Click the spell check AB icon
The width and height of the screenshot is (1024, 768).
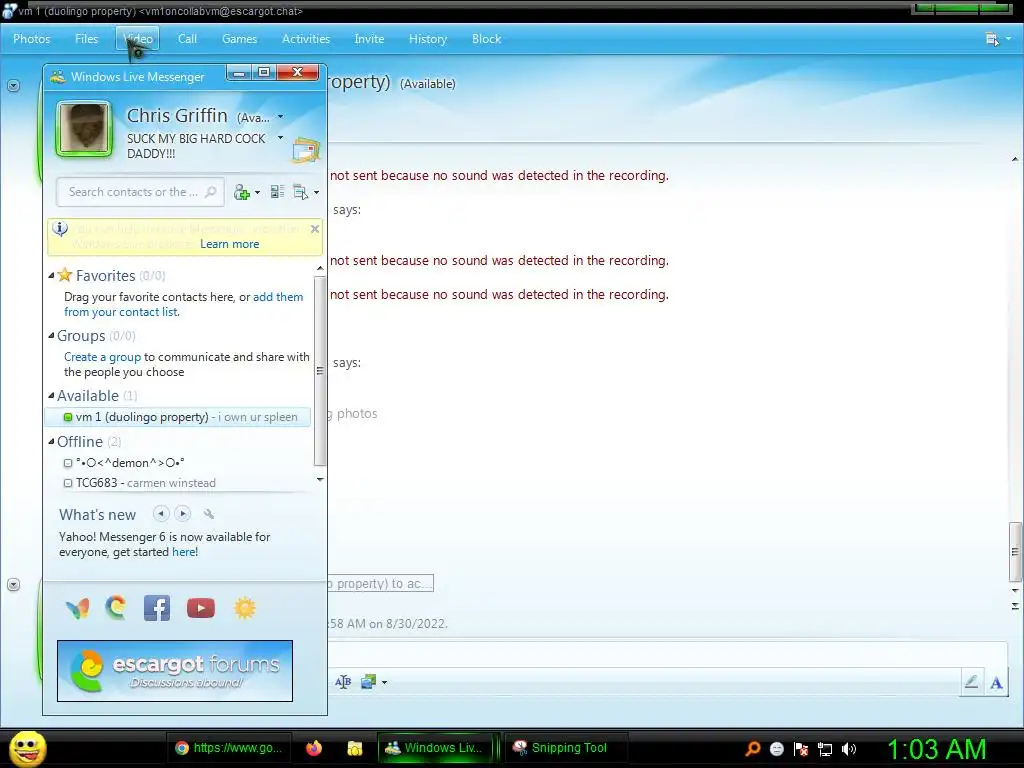click(x=343, y=682)
